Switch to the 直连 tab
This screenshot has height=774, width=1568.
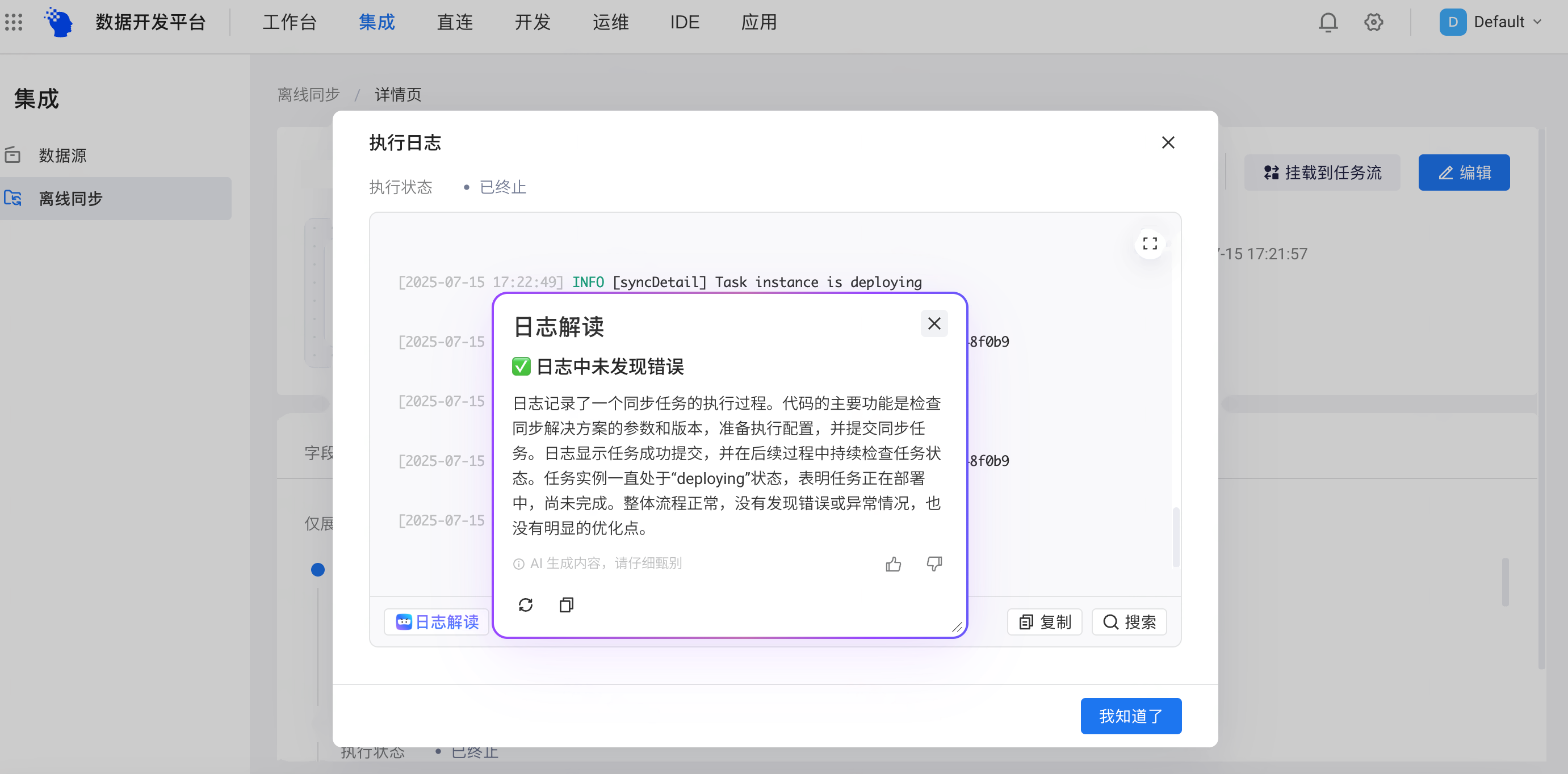click(455, 23)
